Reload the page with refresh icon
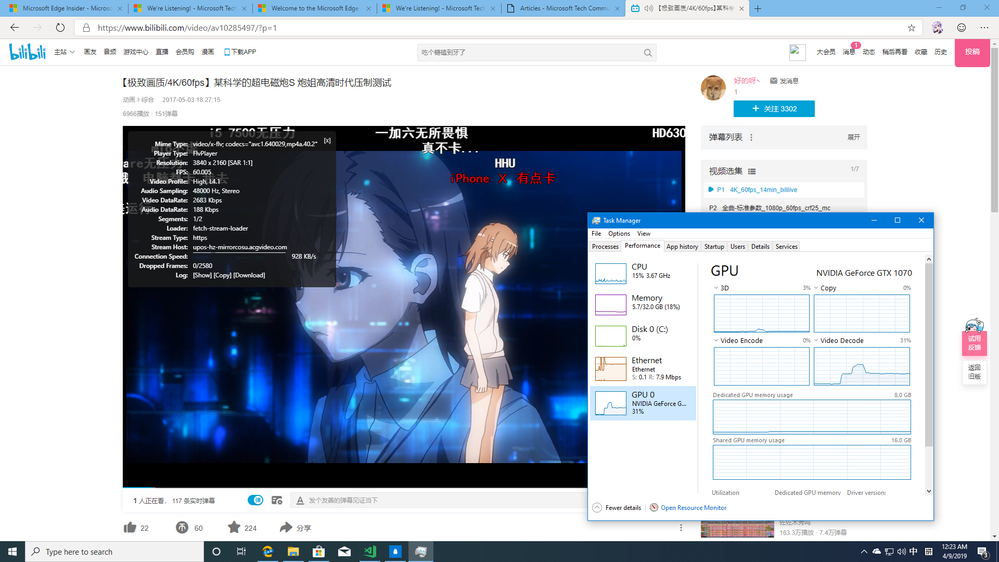The height and width of the screenshot is (562, 999). coord(60,28)
